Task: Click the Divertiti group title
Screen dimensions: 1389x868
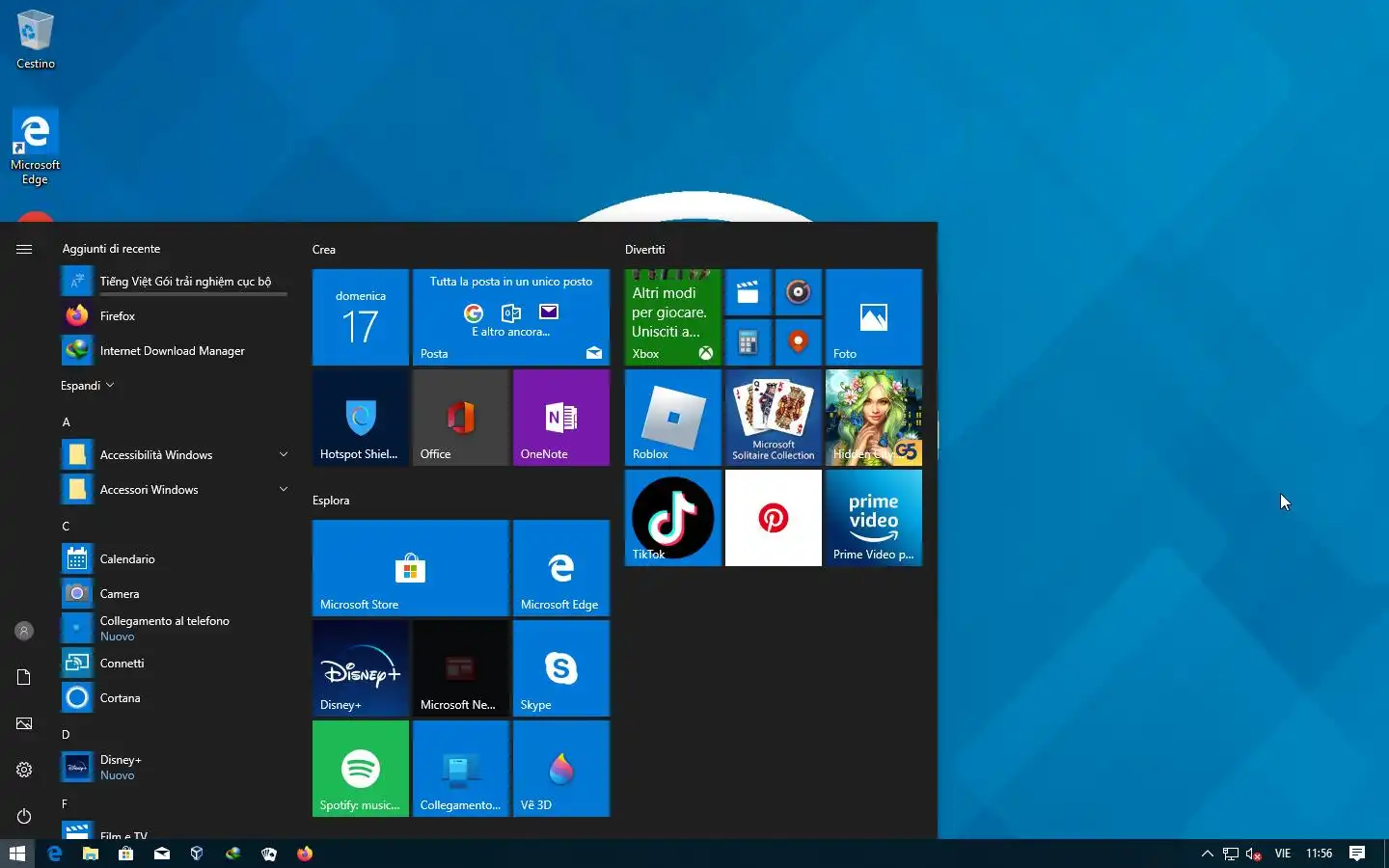Action: coord(645,250)
